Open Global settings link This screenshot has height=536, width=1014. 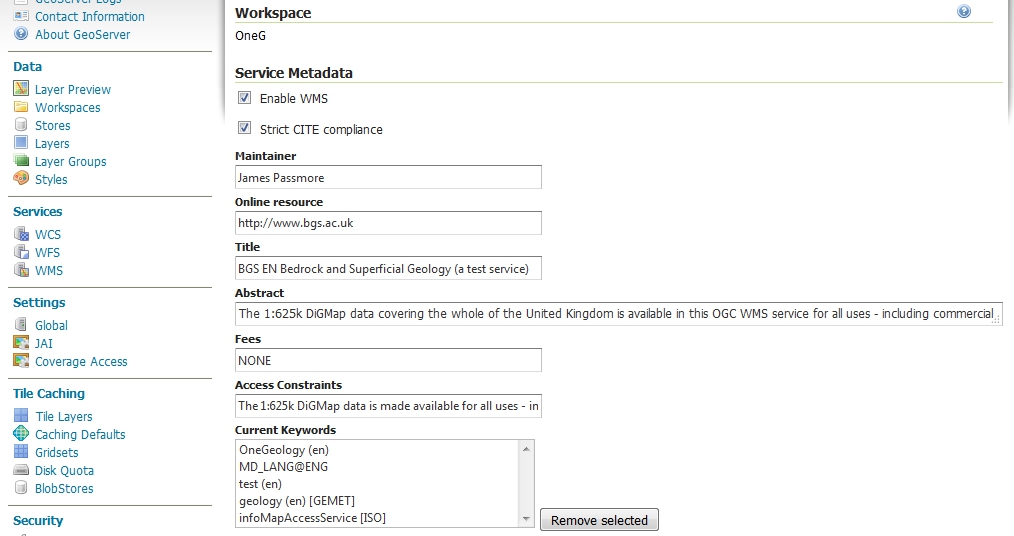tap(51, 325)
